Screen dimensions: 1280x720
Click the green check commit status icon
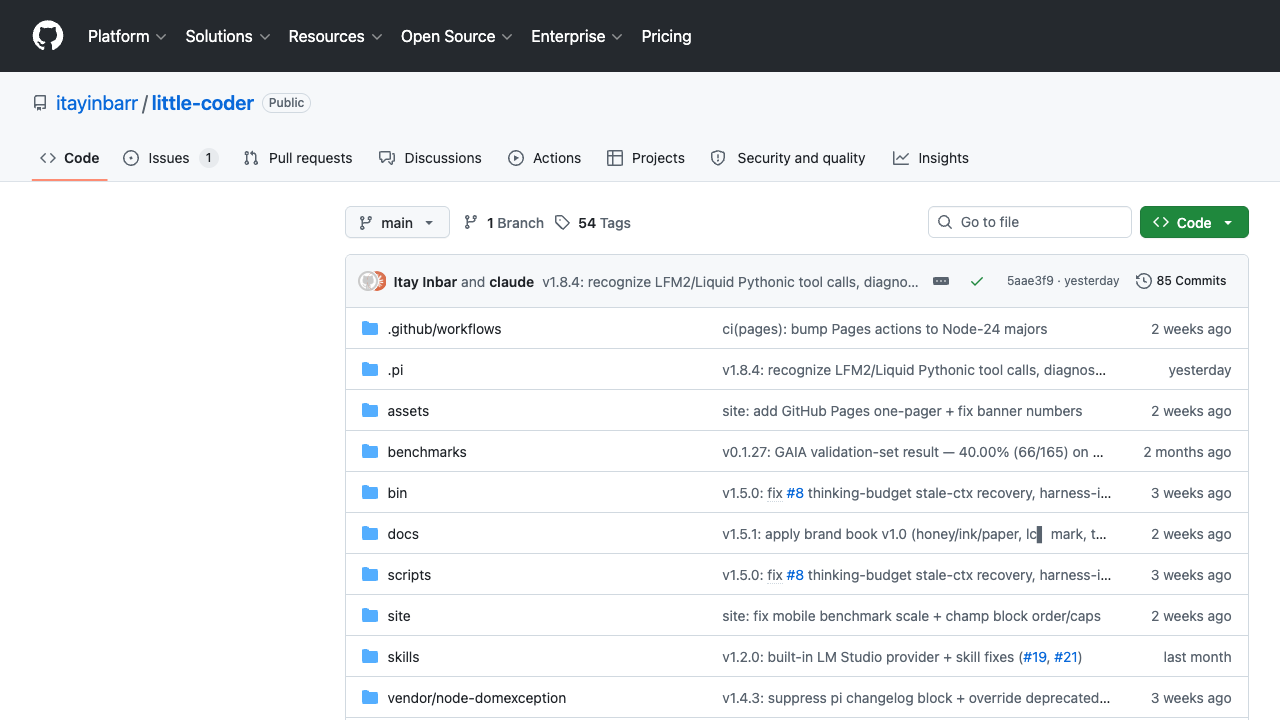click(977, 282)
